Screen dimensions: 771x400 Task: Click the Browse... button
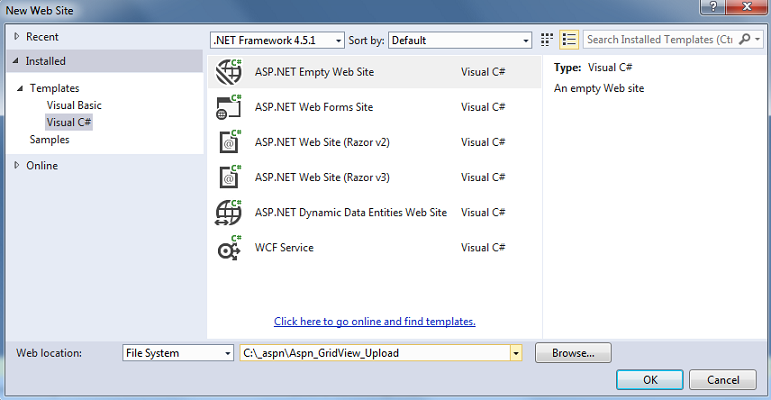click(x=573, y=353)
